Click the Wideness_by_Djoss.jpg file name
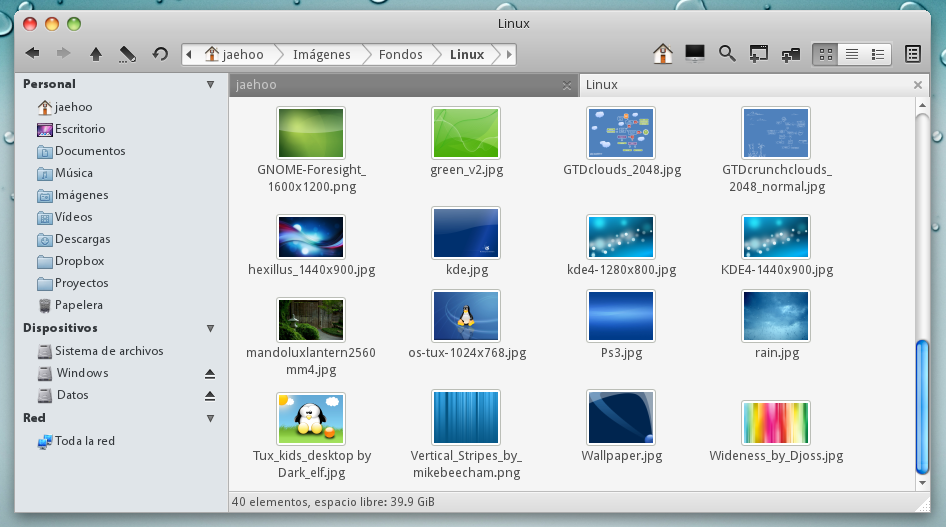This screenshot has height=527, width=946. (776, 456)
